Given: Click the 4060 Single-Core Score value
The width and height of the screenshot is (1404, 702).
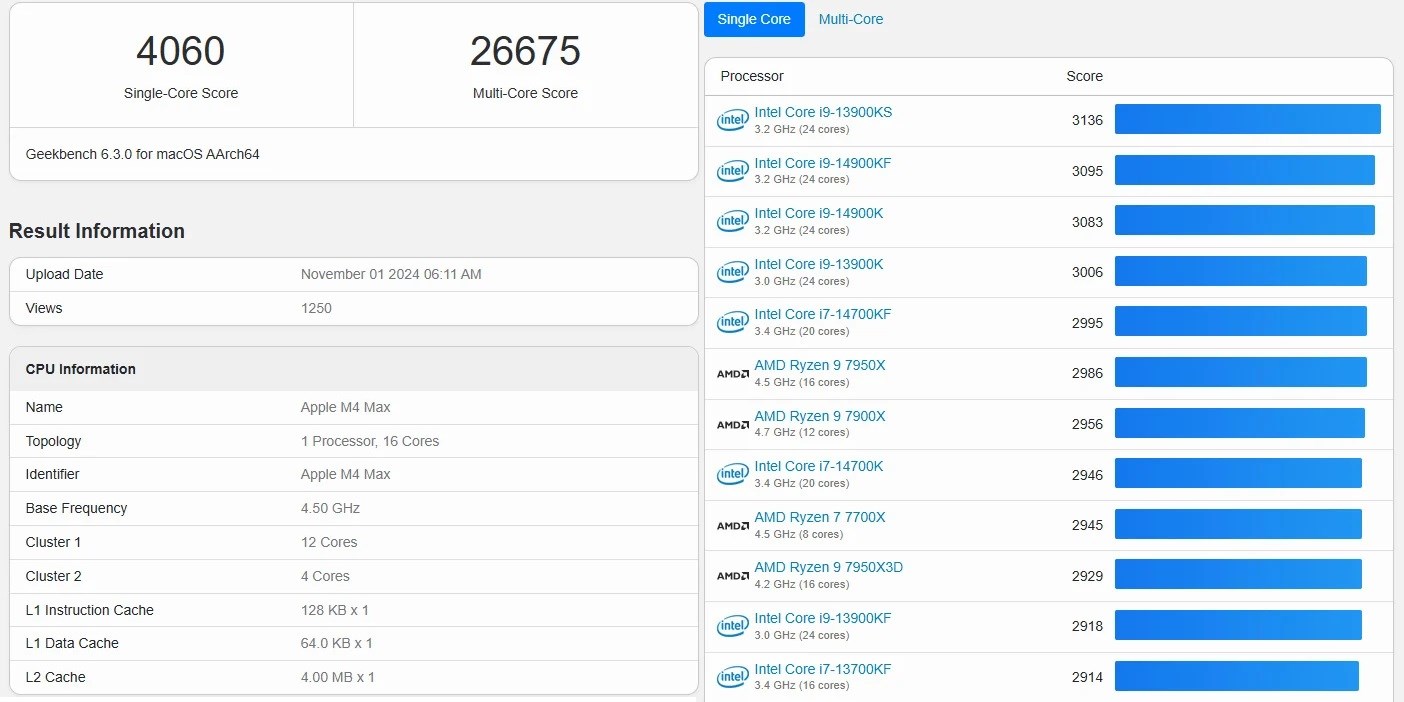Looking at the screenshot, I should tap(180, 52).
